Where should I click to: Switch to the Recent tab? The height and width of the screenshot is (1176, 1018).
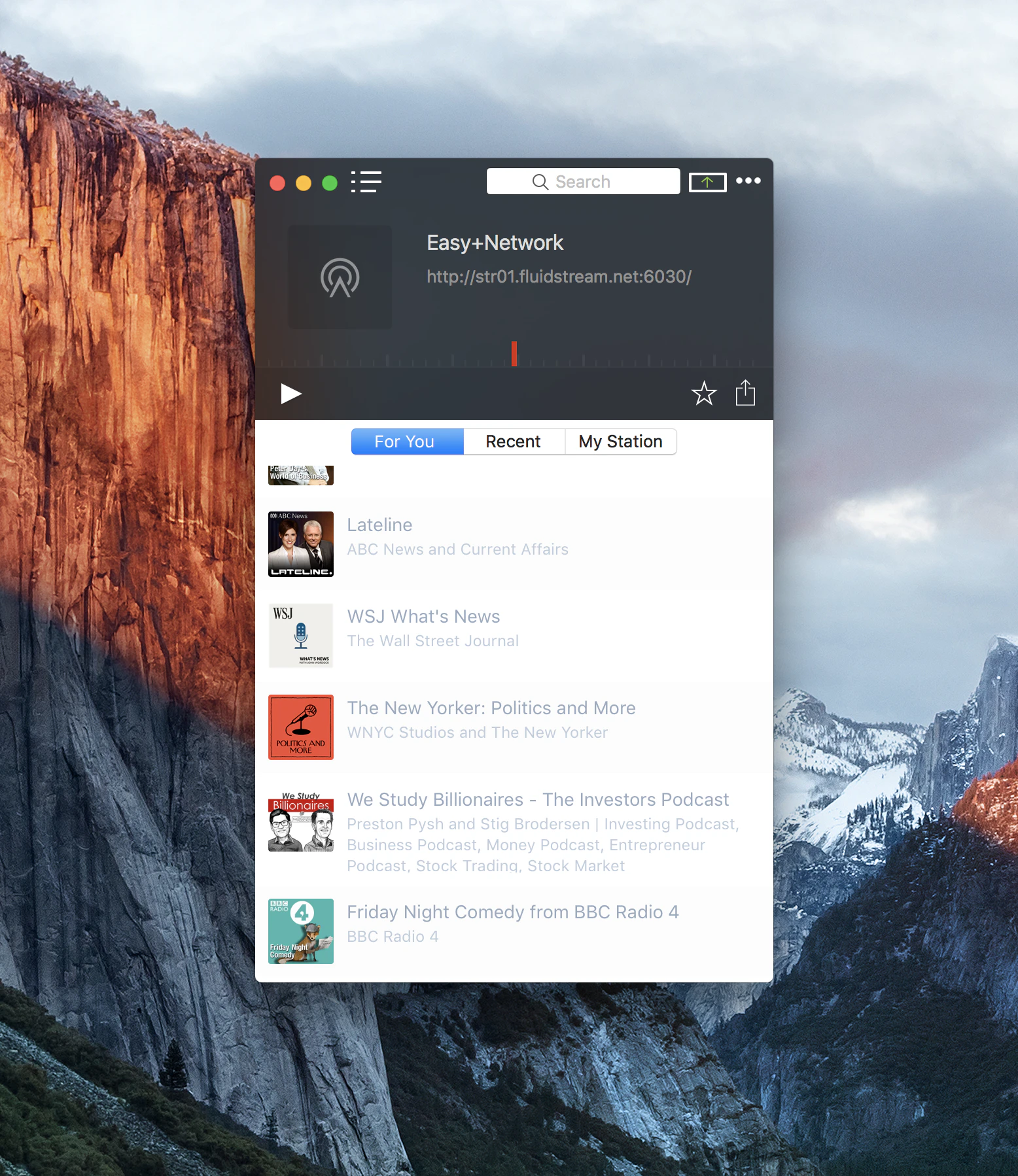514,441
